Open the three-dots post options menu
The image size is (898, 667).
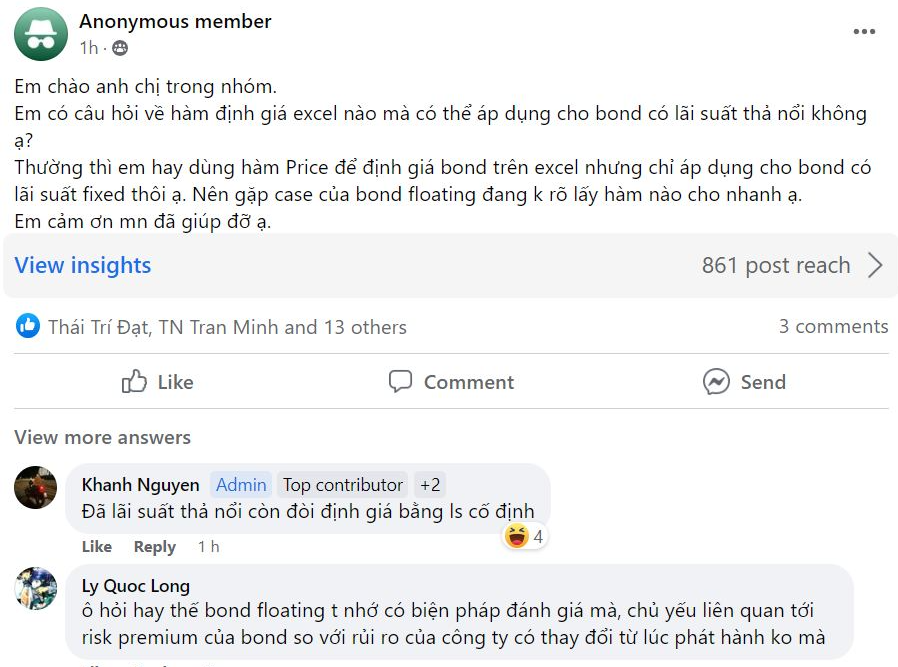[x=864, y=32]
